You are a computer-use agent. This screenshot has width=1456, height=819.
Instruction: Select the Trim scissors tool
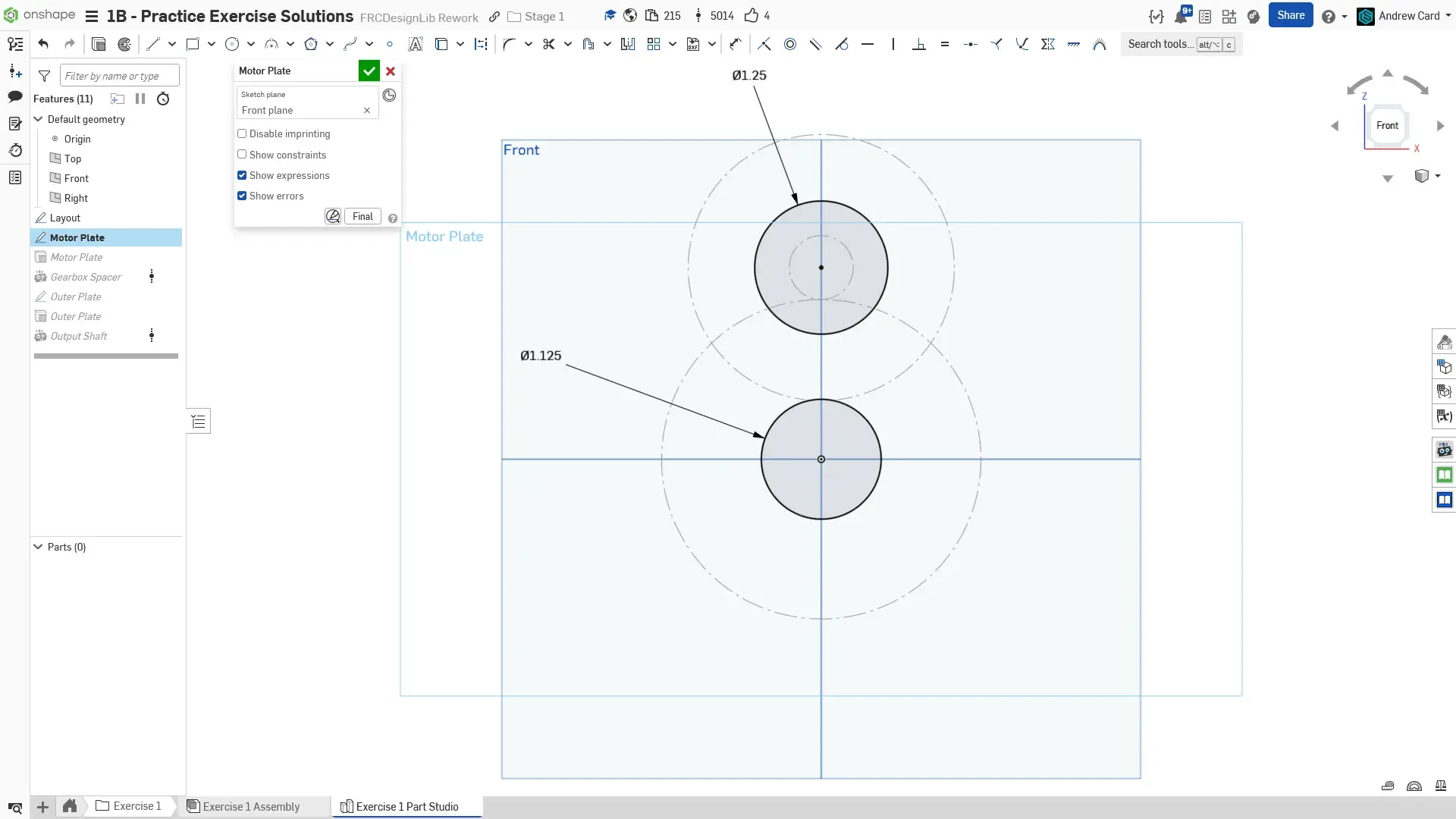[549, 44]
